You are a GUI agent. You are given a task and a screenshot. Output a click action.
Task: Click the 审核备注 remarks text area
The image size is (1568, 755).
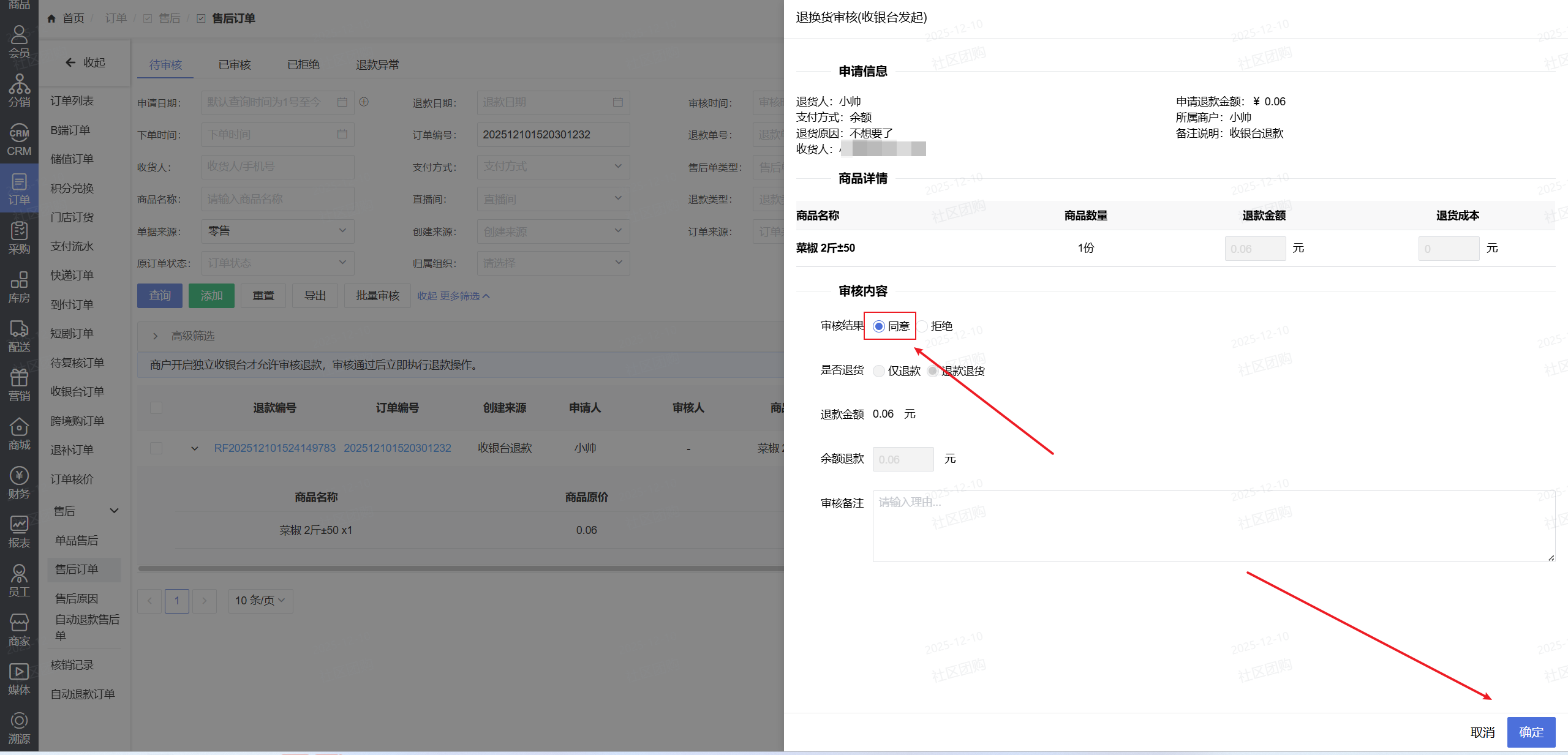click(1213, 525)
